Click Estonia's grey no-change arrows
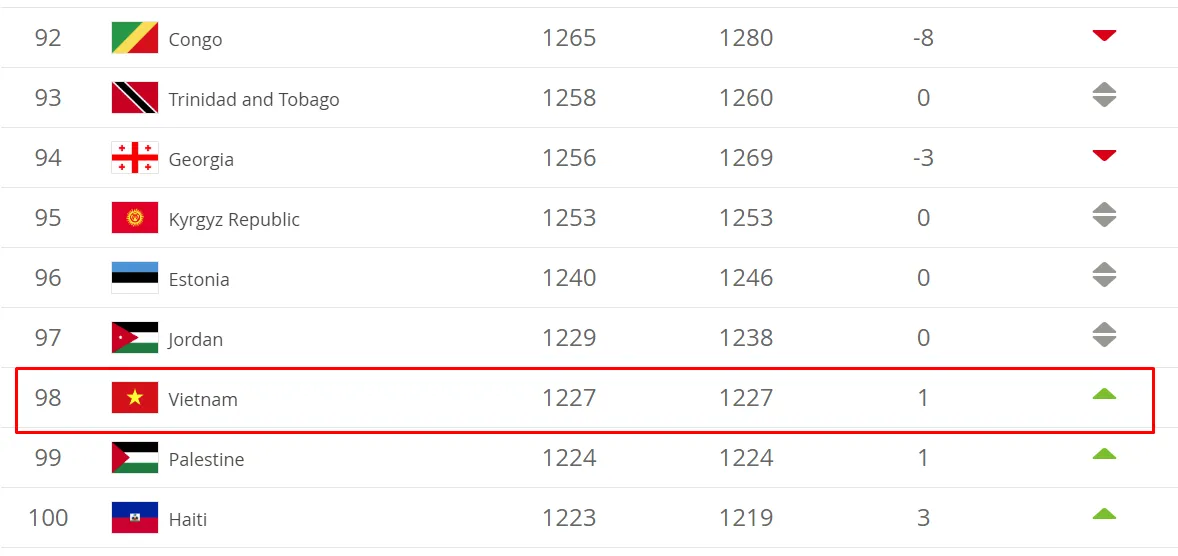Image resolution: width=1178 pixels, height=556 pixels. point(1104,274)
